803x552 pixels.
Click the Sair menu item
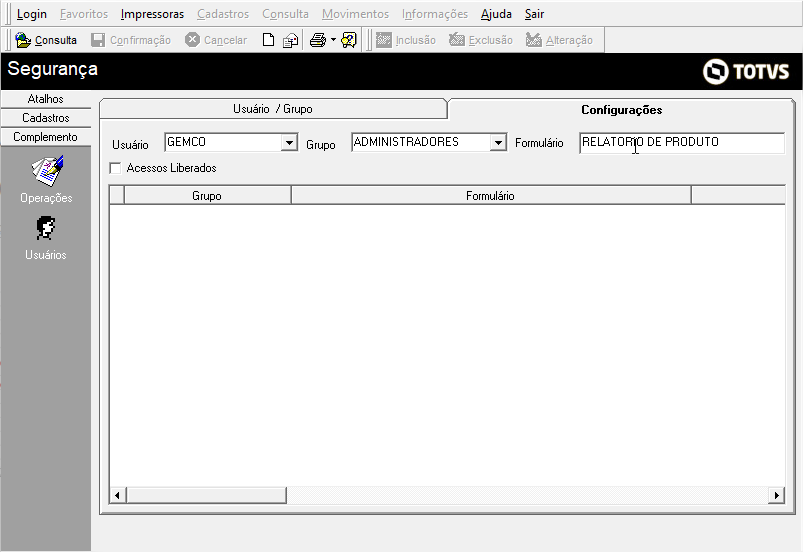tap(534, 14)
